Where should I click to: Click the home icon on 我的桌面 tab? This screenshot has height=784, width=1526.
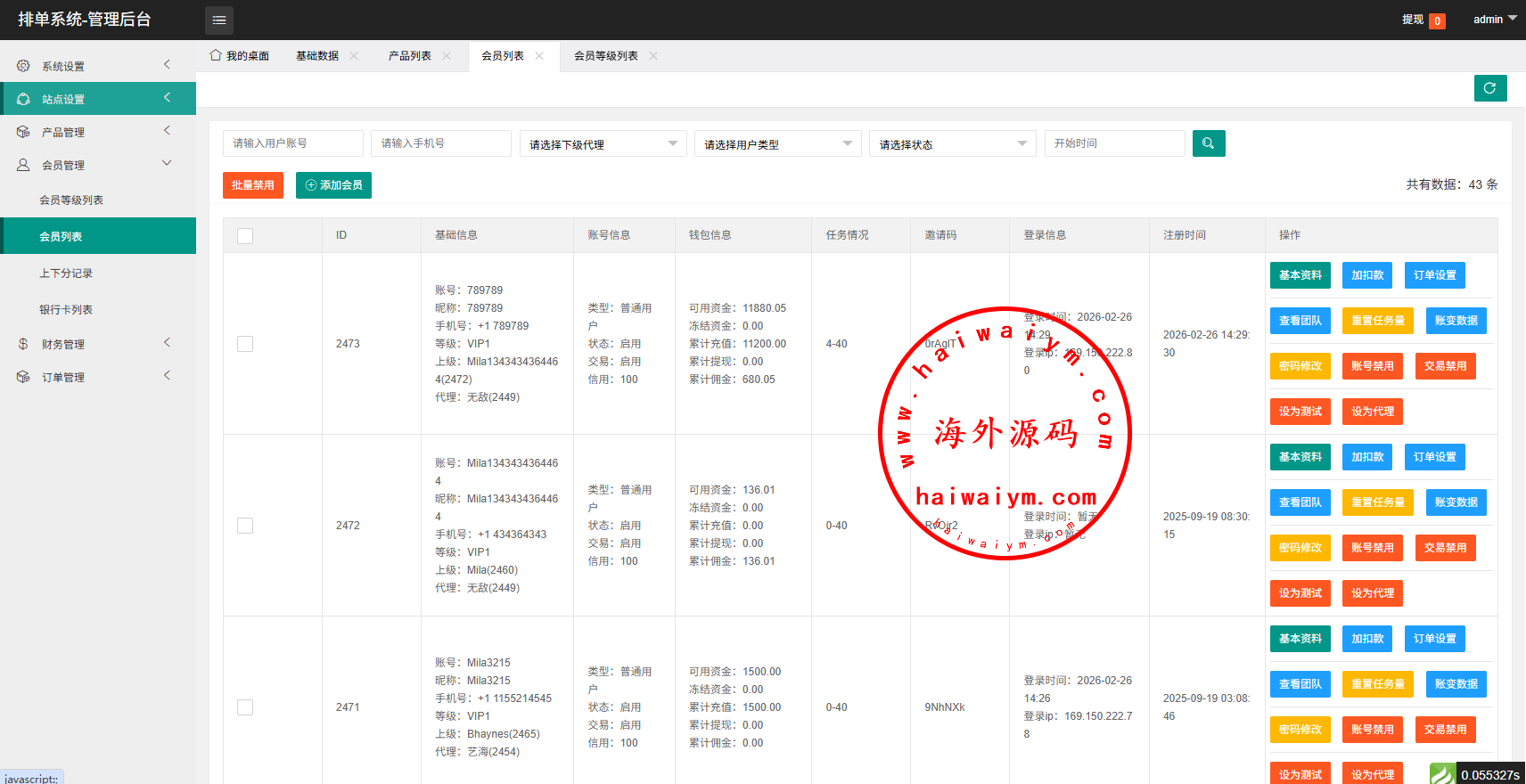tap(216, 55)
